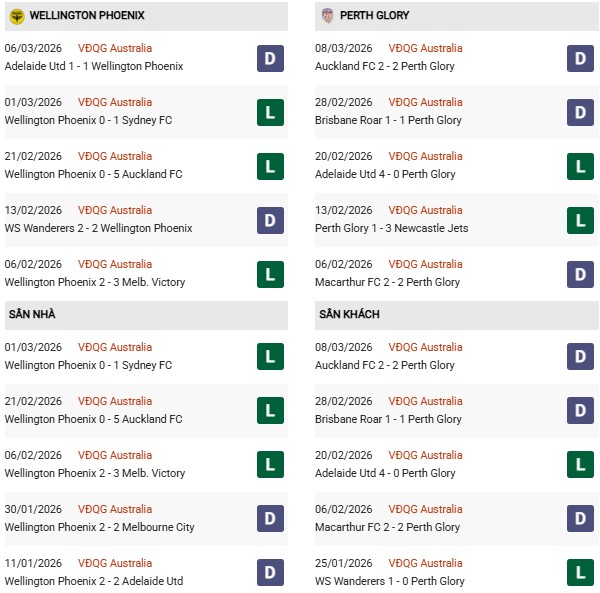Click loss badge for Perth Glory 1-3 Newcastle Jets

580,220
